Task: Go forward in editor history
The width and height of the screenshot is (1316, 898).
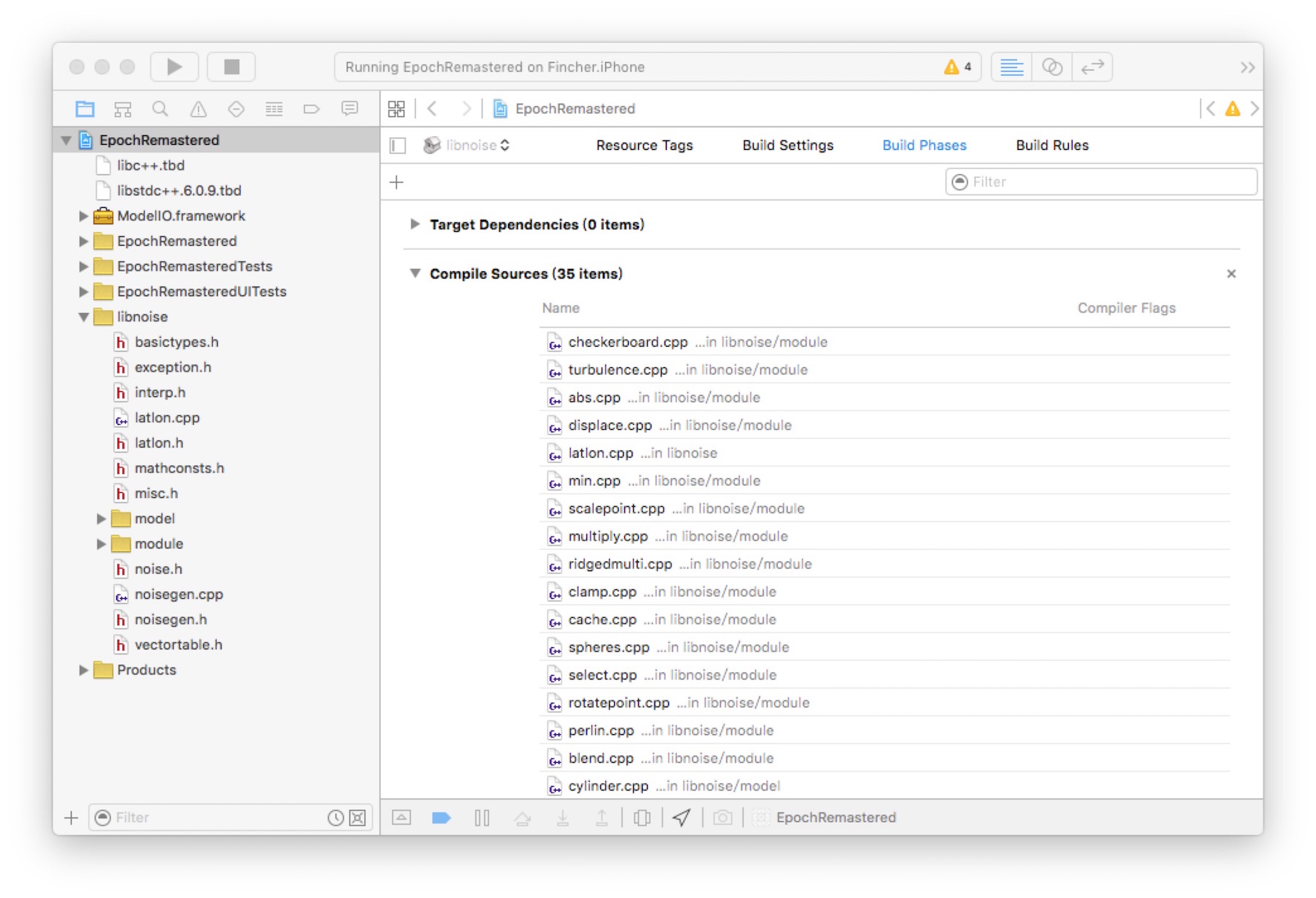Action: 466,109
